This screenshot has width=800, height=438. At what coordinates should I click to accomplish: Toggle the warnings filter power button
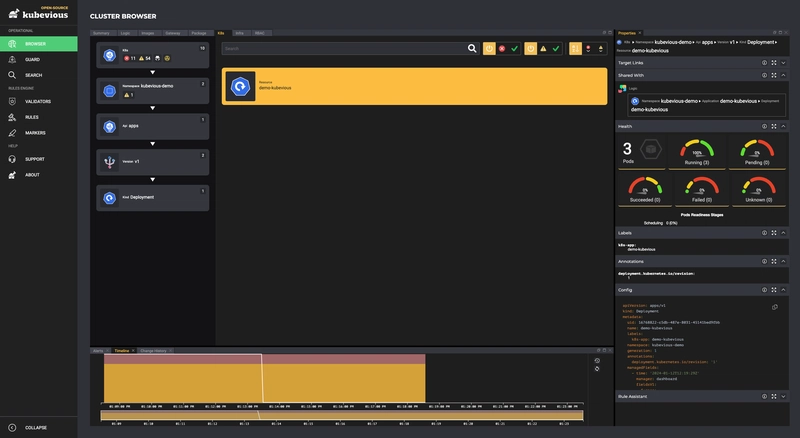coord(530,48)
